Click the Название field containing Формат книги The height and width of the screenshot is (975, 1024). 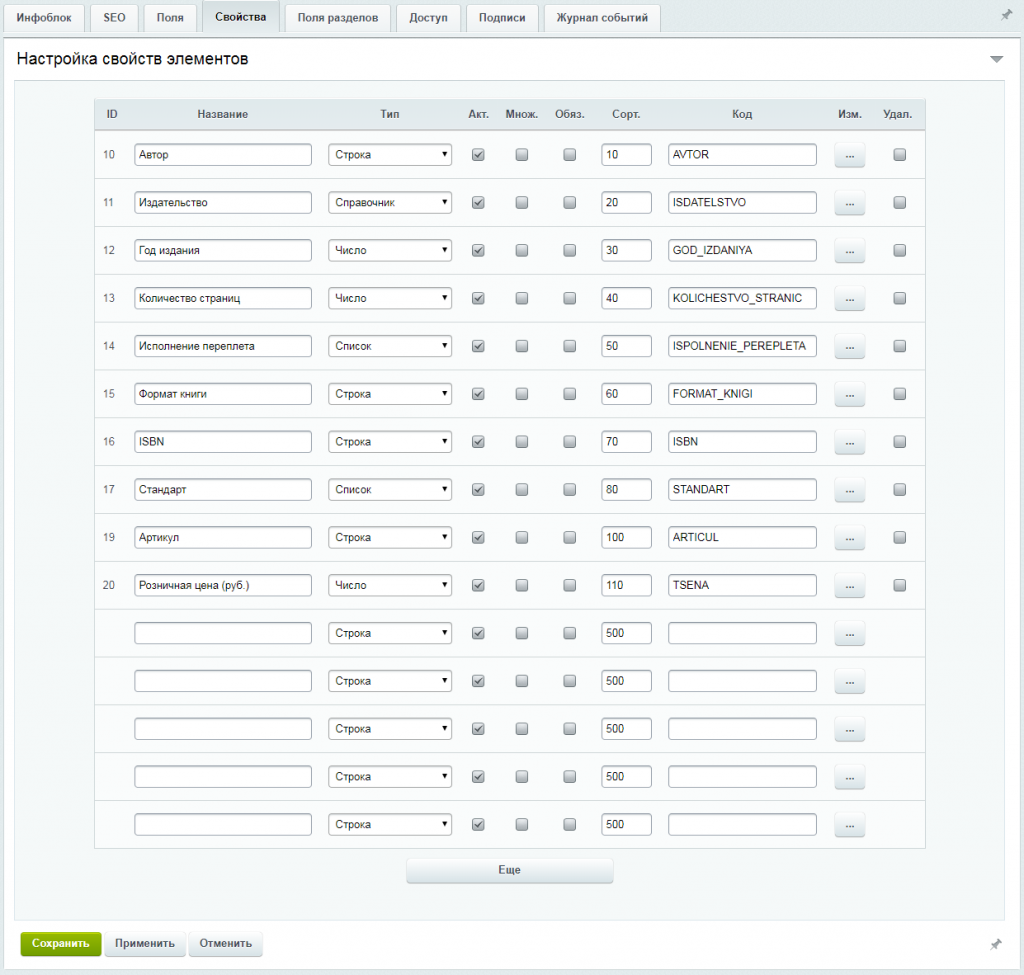(x=223, y=394)
